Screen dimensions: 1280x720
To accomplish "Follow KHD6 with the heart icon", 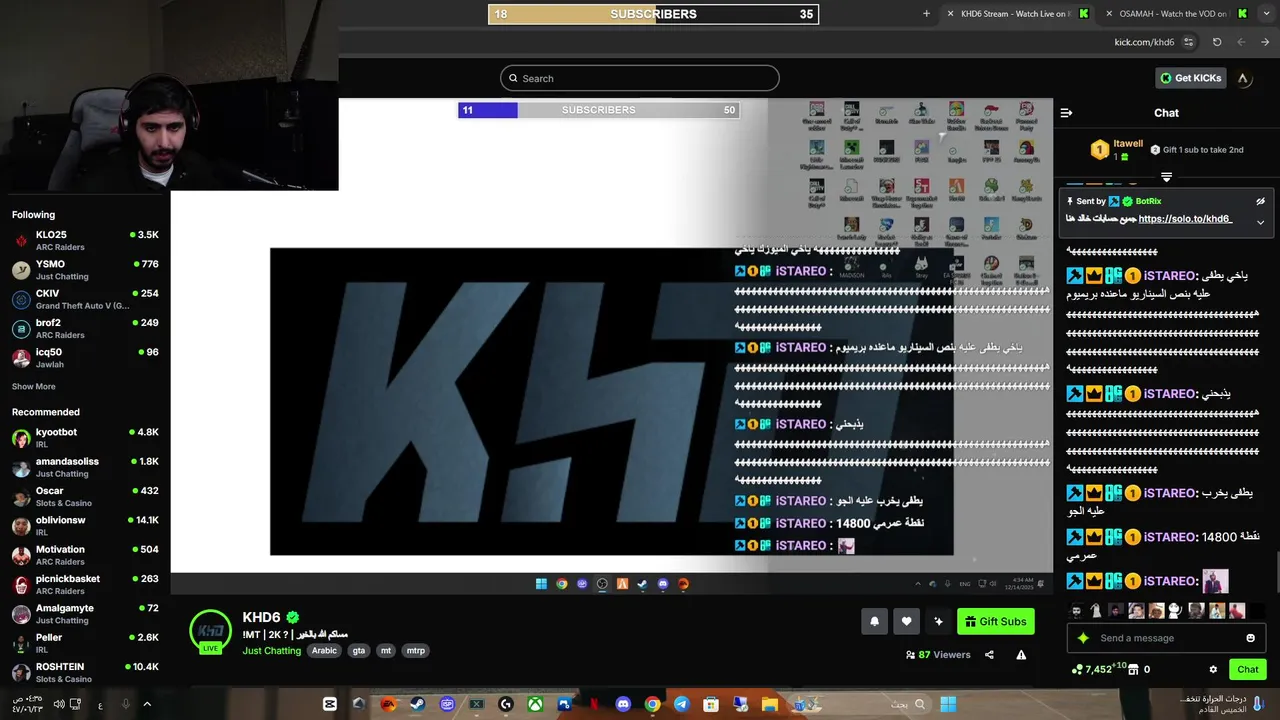I will pyautogui.click(x=906, y=621).
